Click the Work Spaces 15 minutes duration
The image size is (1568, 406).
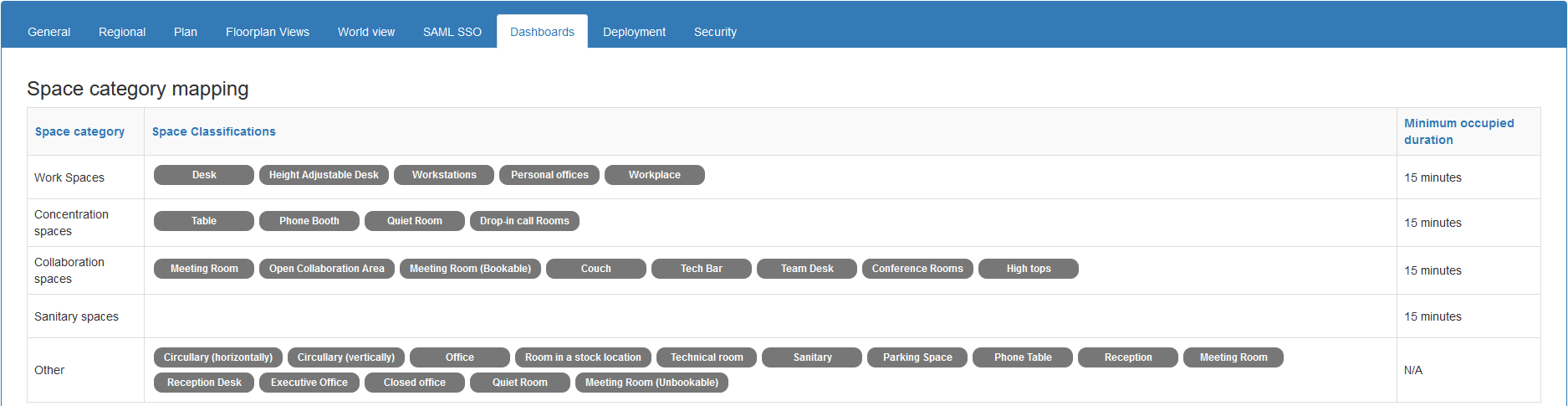pyautogui.click(x=1433, y=177)
